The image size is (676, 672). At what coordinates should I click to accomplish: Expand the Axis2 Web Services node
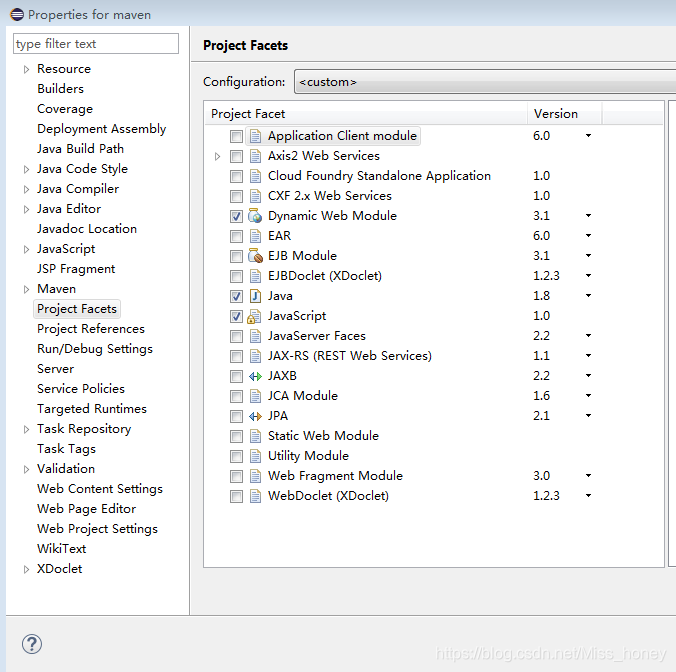pos(218,156)
